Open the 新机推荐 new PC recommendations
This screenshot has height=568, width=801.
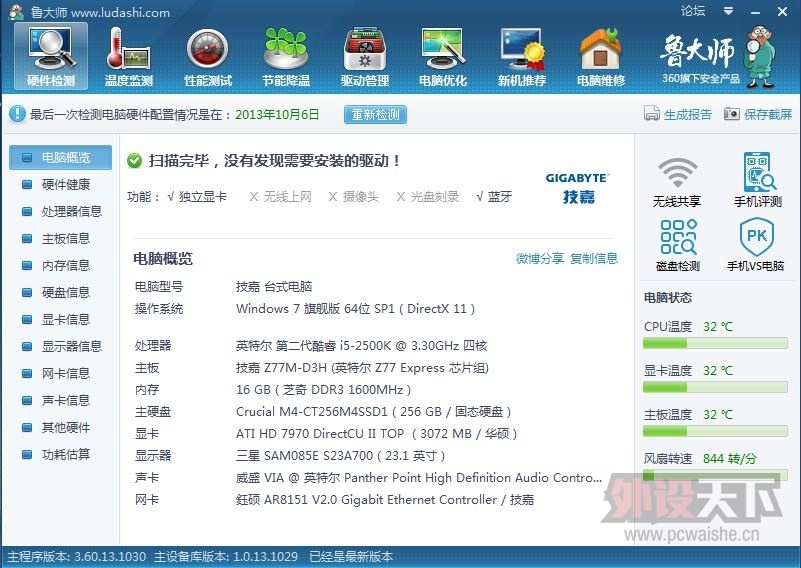click(522, 57)
